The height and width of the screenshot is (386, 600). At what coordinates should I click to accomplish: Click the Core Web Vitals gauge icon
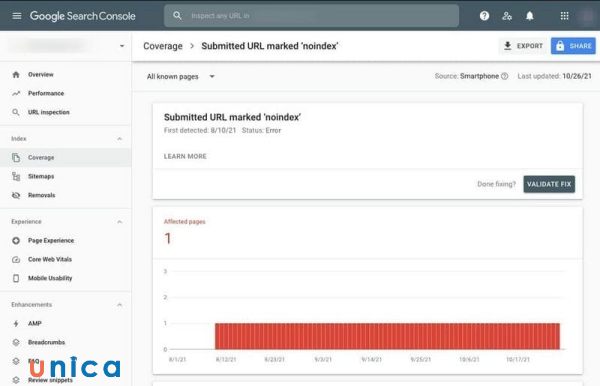(16, 259)
